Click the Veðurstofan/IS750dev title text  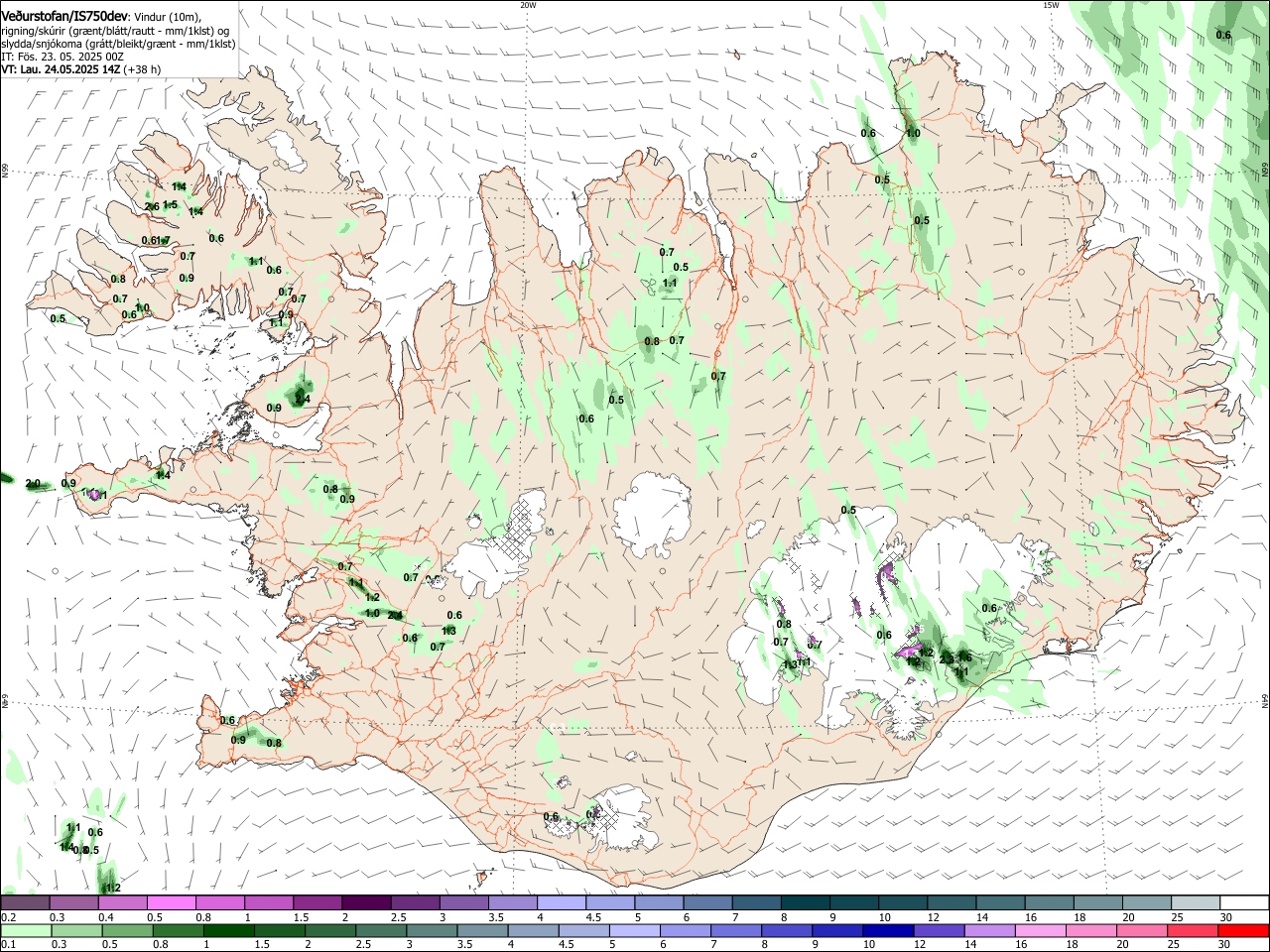tap(64, 17)
